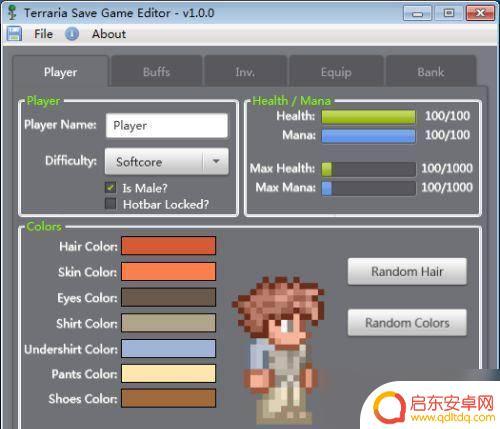The height and width of the screenshot is (429, 500).
Task: Click the Max Health value 100/1000
Action: pos(447,168)
